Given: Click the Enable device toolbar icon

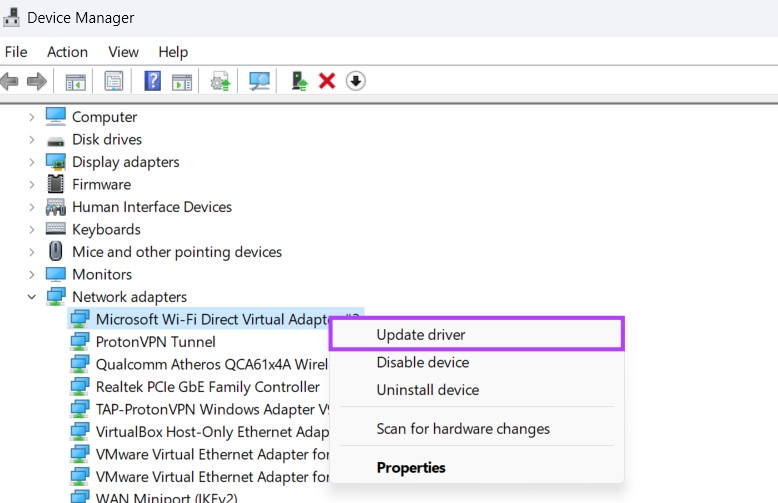Looking at the screenshot, I should [x=298, y=81].
